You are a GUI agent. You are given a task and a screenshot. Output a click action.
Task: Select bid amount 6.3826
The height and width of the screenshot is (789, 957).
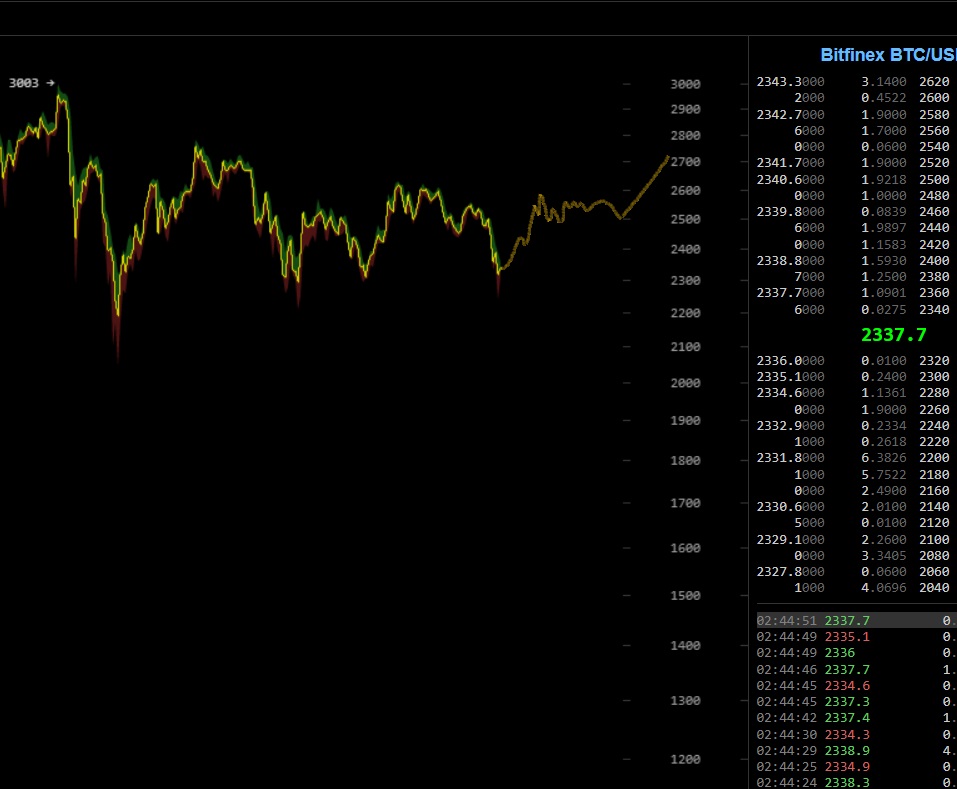(884, 458)
